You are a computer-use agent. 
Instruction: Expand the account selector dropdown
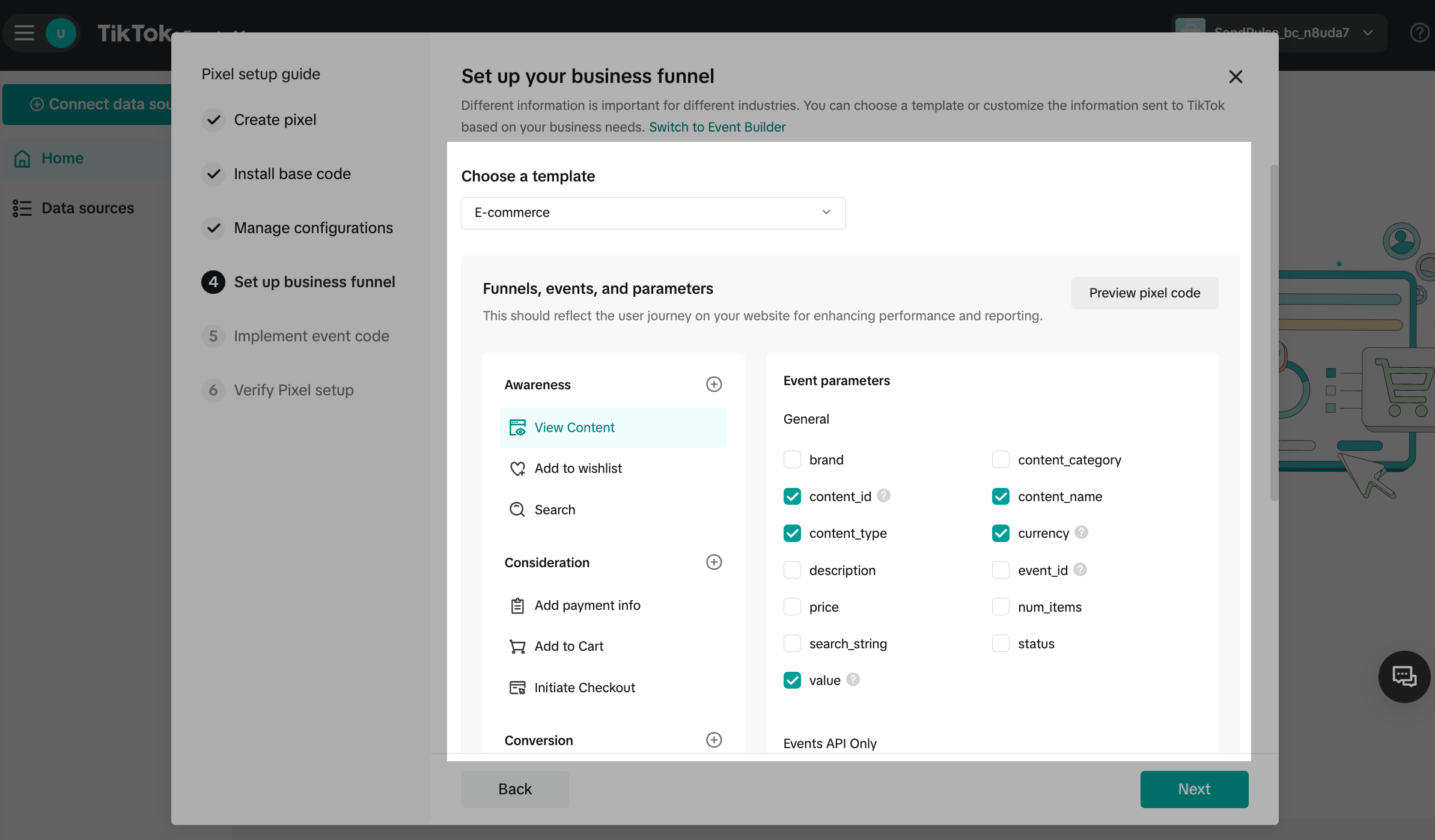[x=1368, y=32]
